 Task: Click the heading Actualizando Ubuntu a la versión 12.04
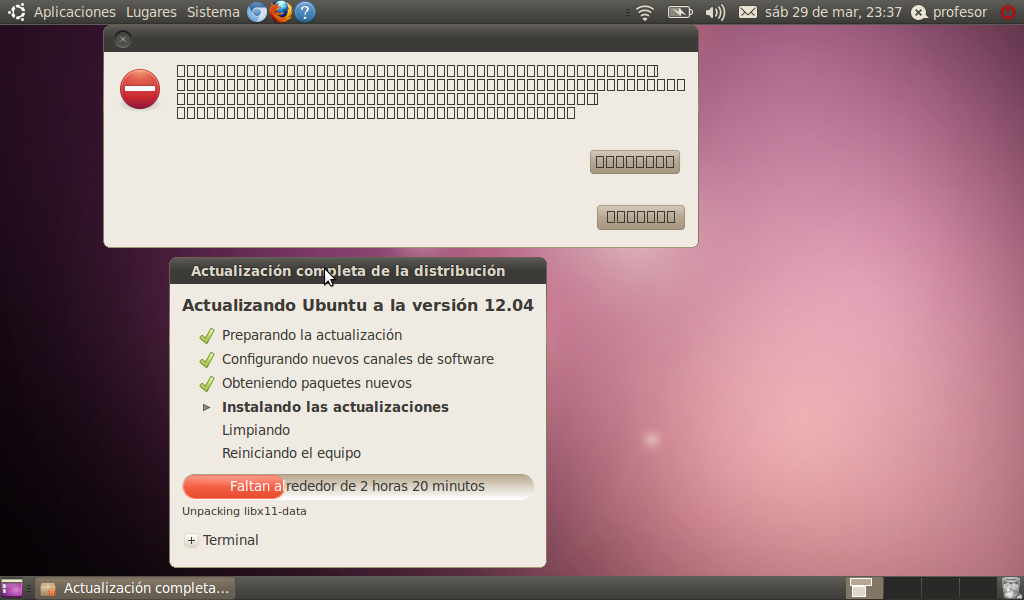tap(358, 306)
